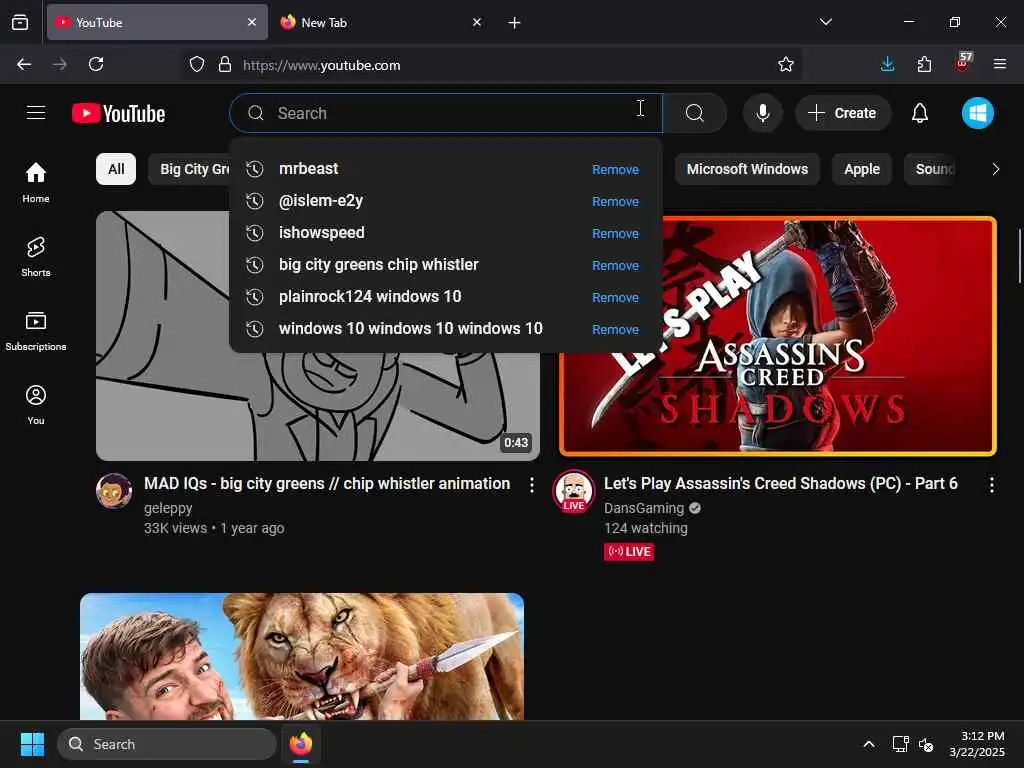Open the Assassin's Creed Shadows thumbnail
The width and height of the screenshot is (1024, 768).
pos(778,336)
